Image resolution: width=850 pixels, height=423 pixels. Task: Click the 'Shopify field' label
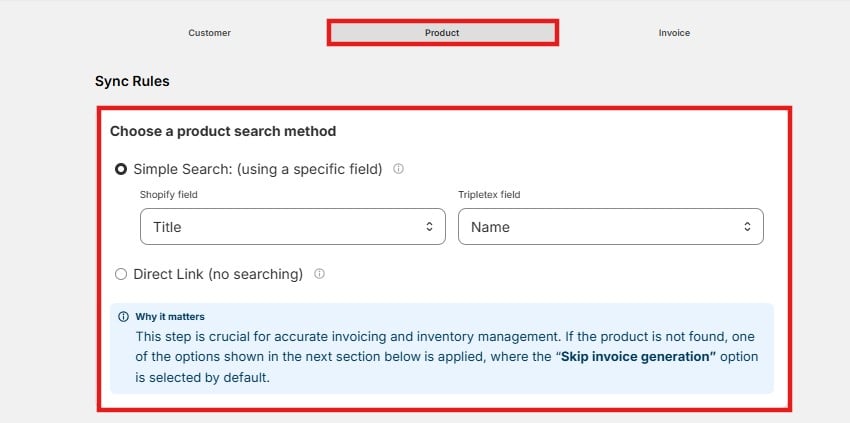pyautogui.click(x=169, y=195)
